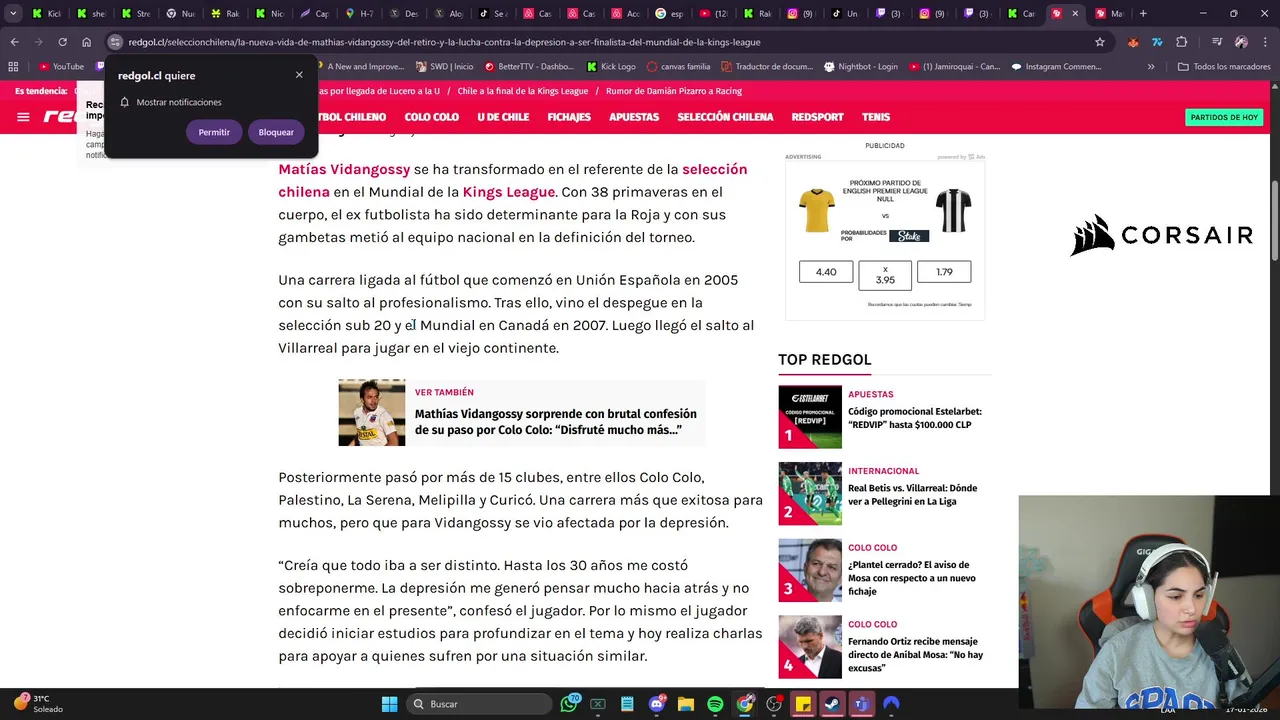
Task: Open TENIS menu section
Action: (x=876, y=117)
